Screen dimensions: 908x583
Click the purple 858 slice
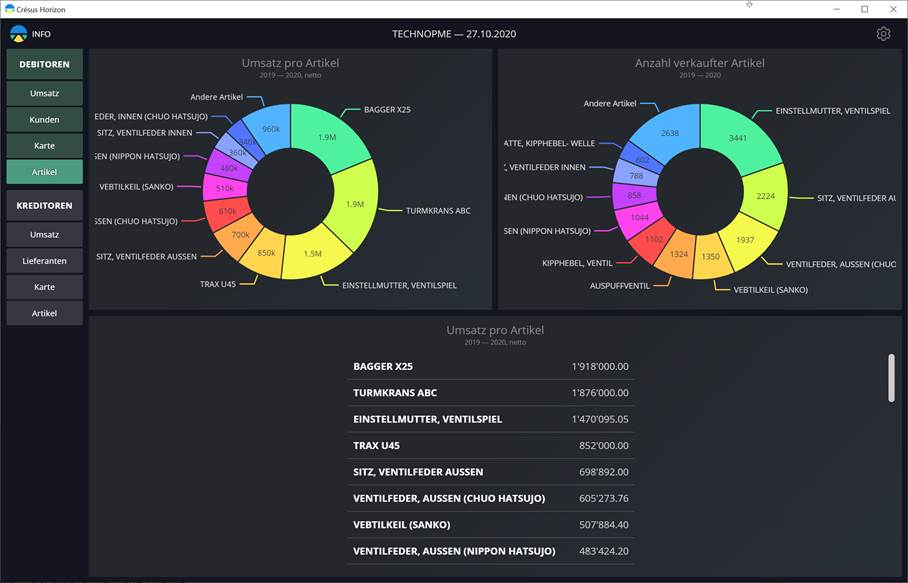(x=634, y=196)
